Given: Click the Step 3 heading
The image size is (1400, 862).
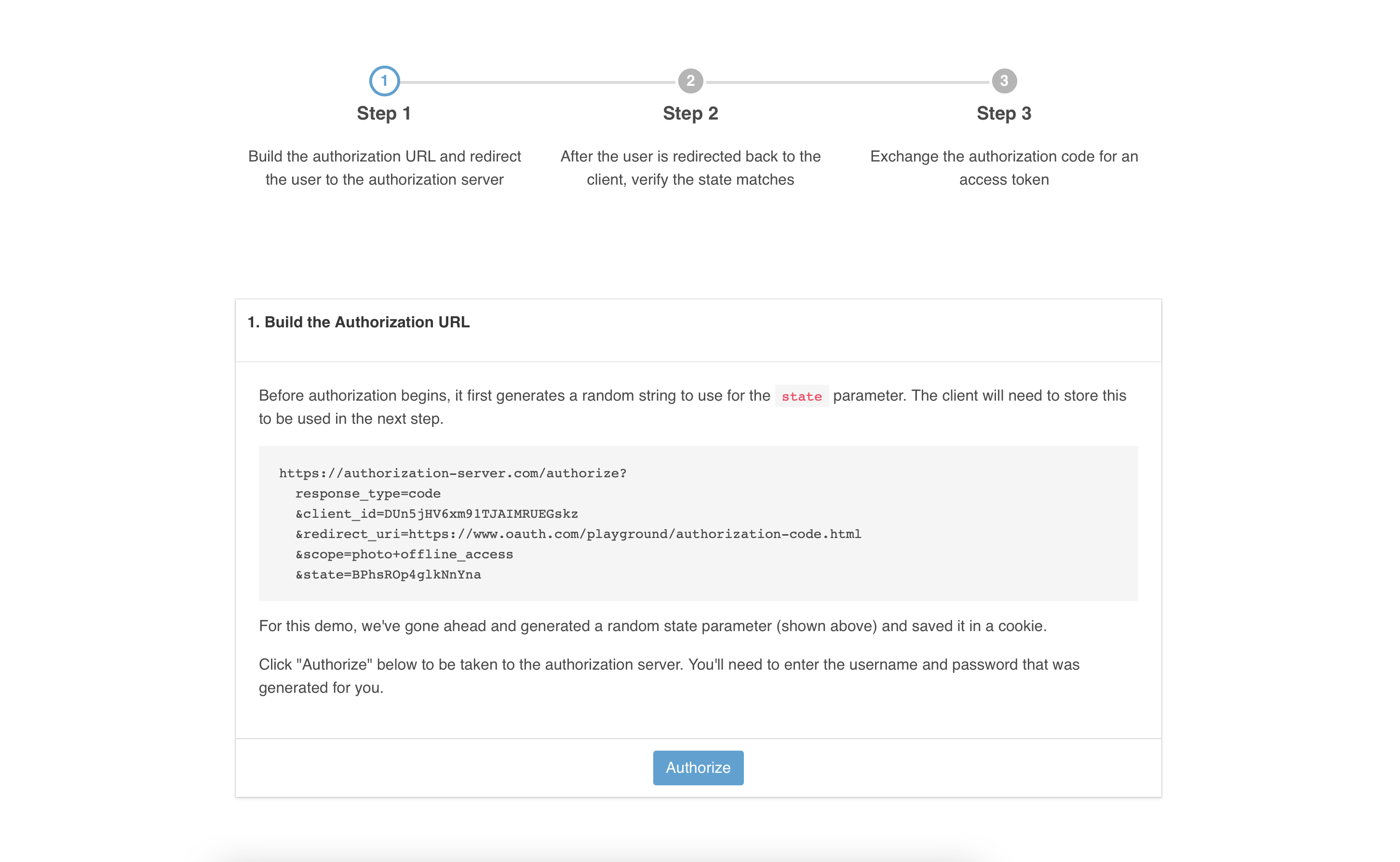Looking at the screenshot, I should coord(1004,113).
